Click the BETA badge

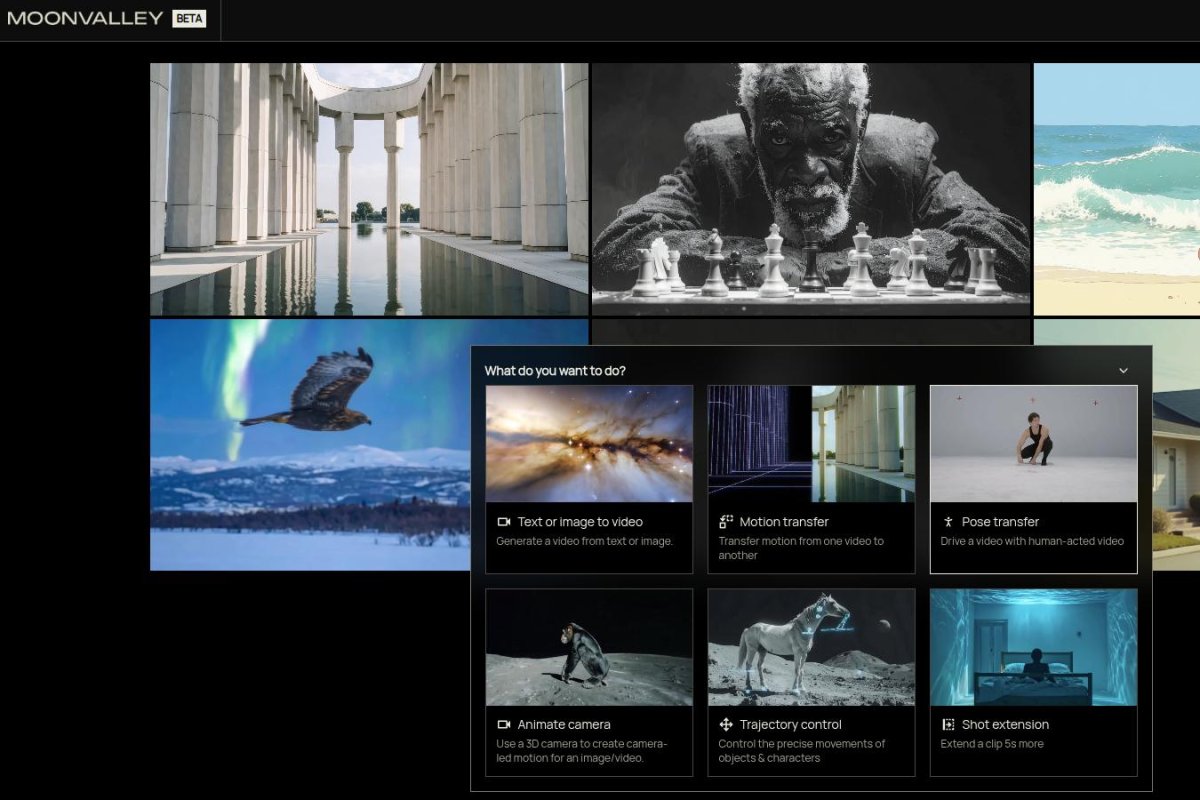pyautogui.click(x=189, y=18)
